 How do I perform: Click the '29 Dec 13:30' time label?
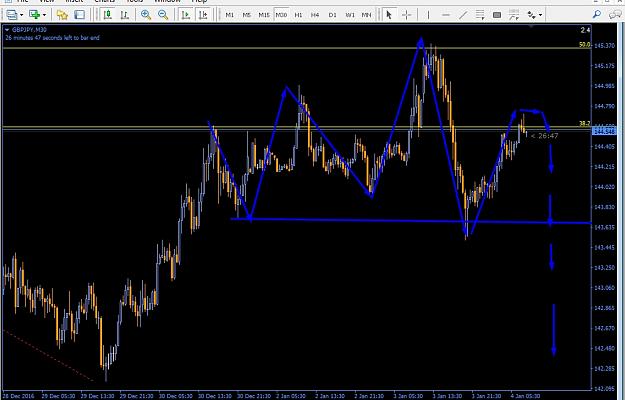pos(97,396)
